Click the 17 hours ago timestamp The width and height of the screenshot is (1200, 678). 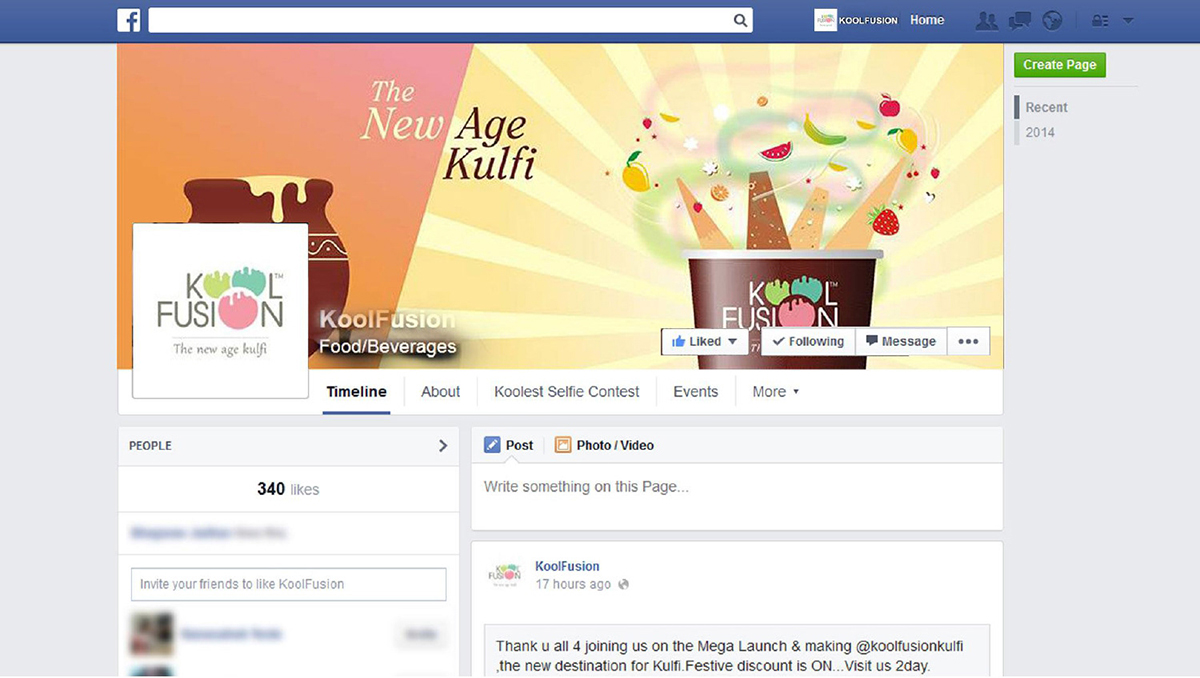click(573, 584)
